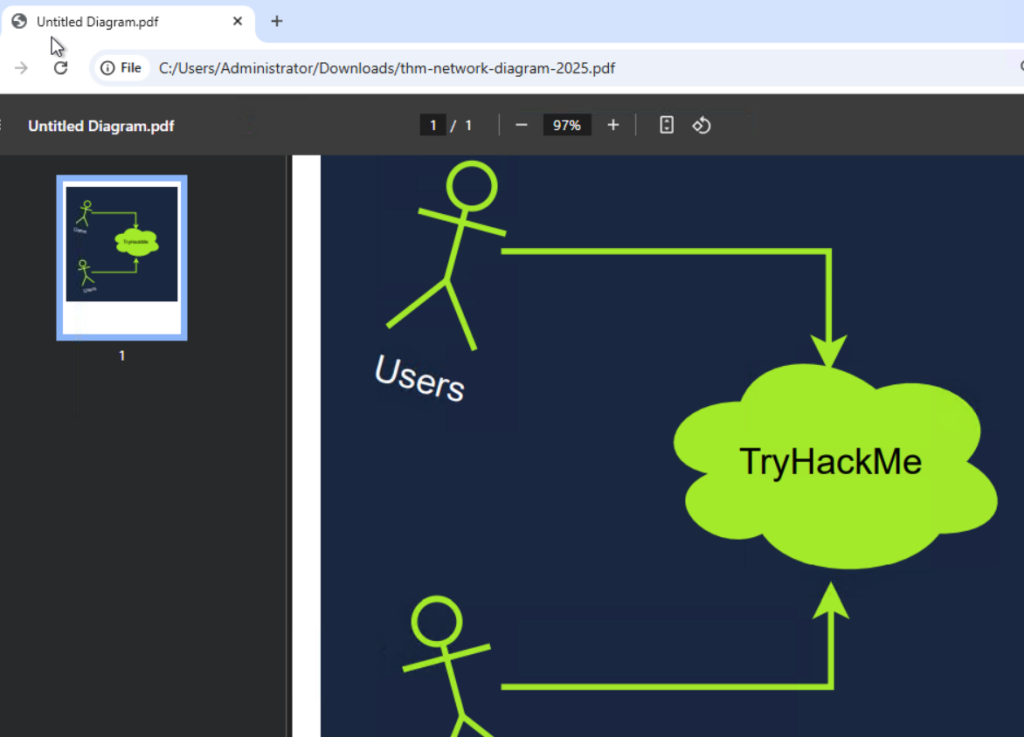
Task: Zoom out using the minus button
Action: click(521, 125)
